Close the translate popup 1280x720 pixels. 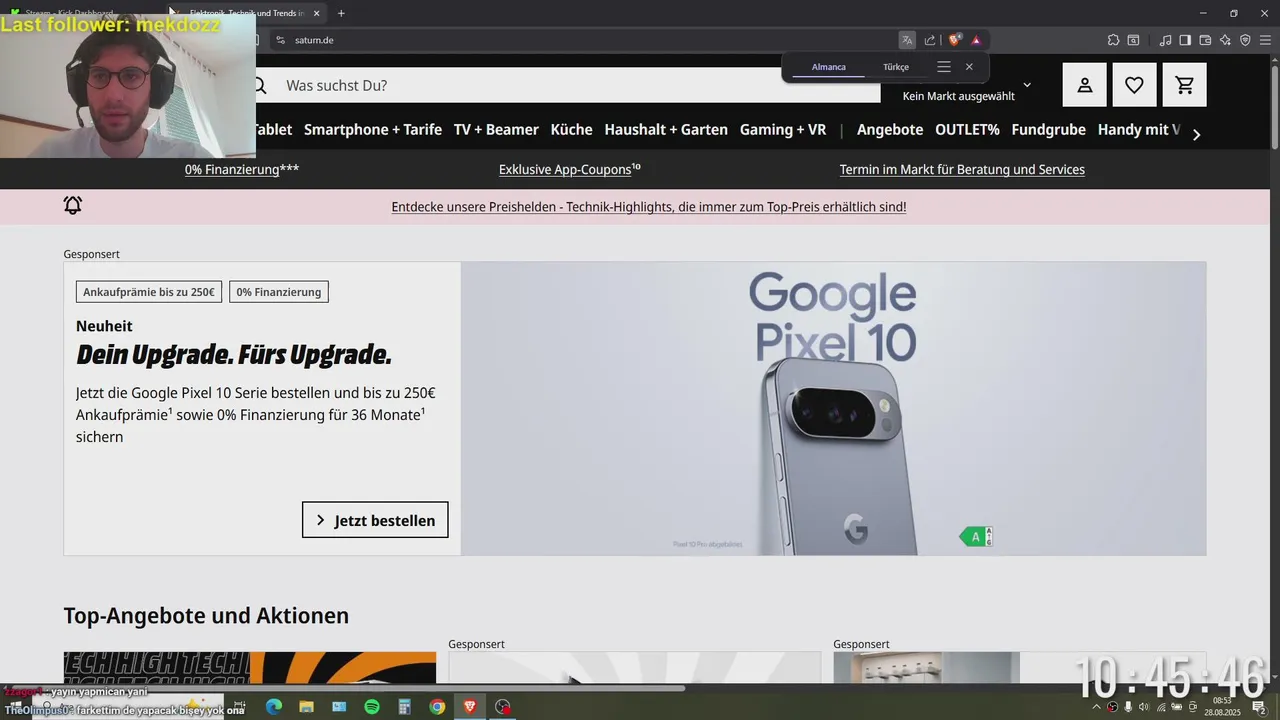969,67
